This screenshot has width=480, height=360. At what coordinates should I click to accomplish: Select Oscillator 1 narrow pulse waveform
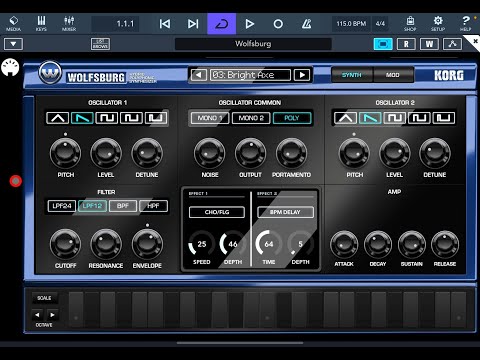tap(156, 118)
